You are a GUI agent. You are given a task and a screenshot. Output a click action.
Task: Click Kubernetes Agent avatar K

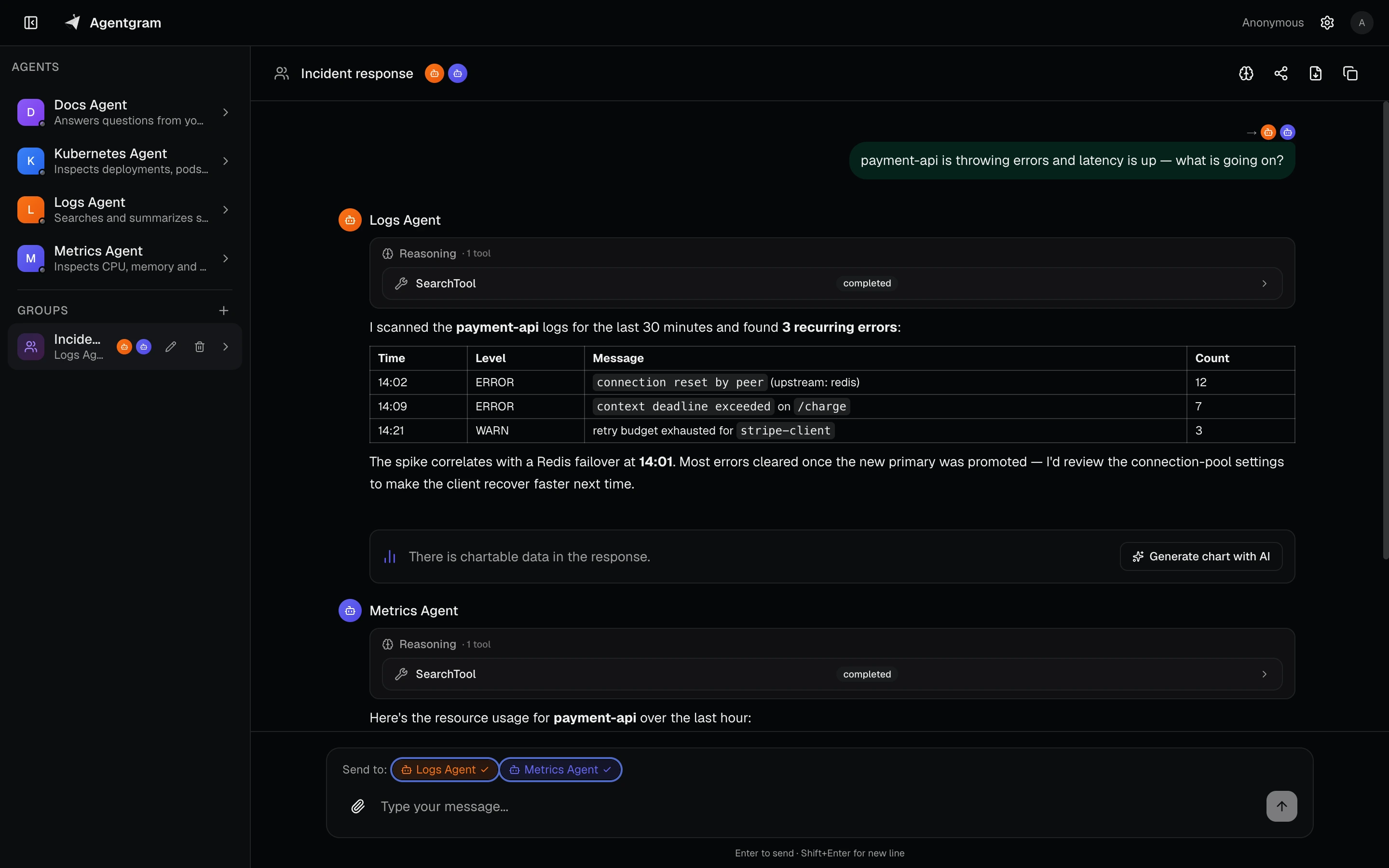31,162
